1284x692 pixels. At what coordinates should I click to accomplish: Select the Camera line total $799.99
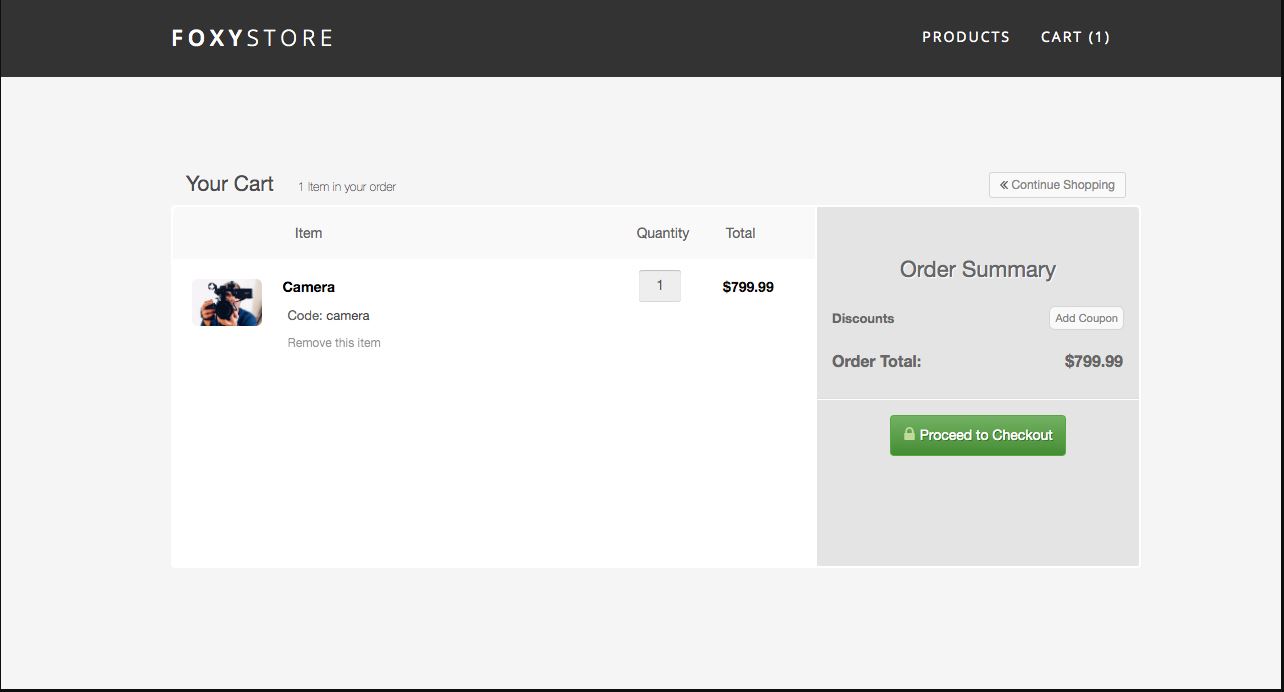point(748,287)
